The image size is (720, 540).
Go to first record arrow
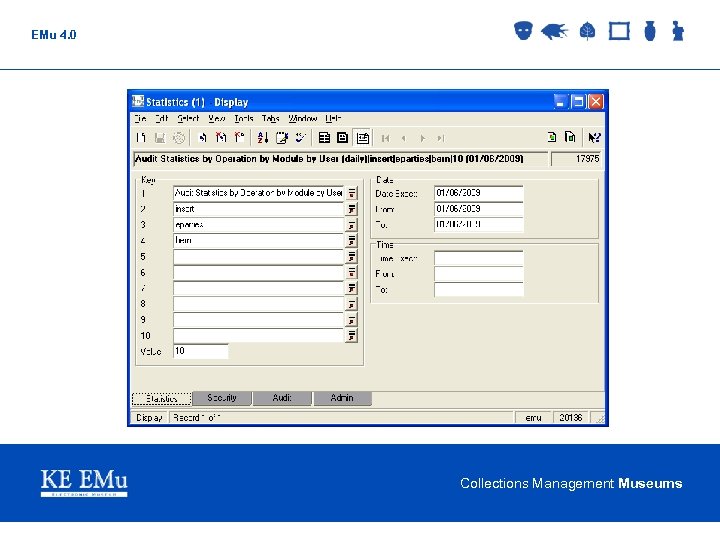click(x=386, y=138)
